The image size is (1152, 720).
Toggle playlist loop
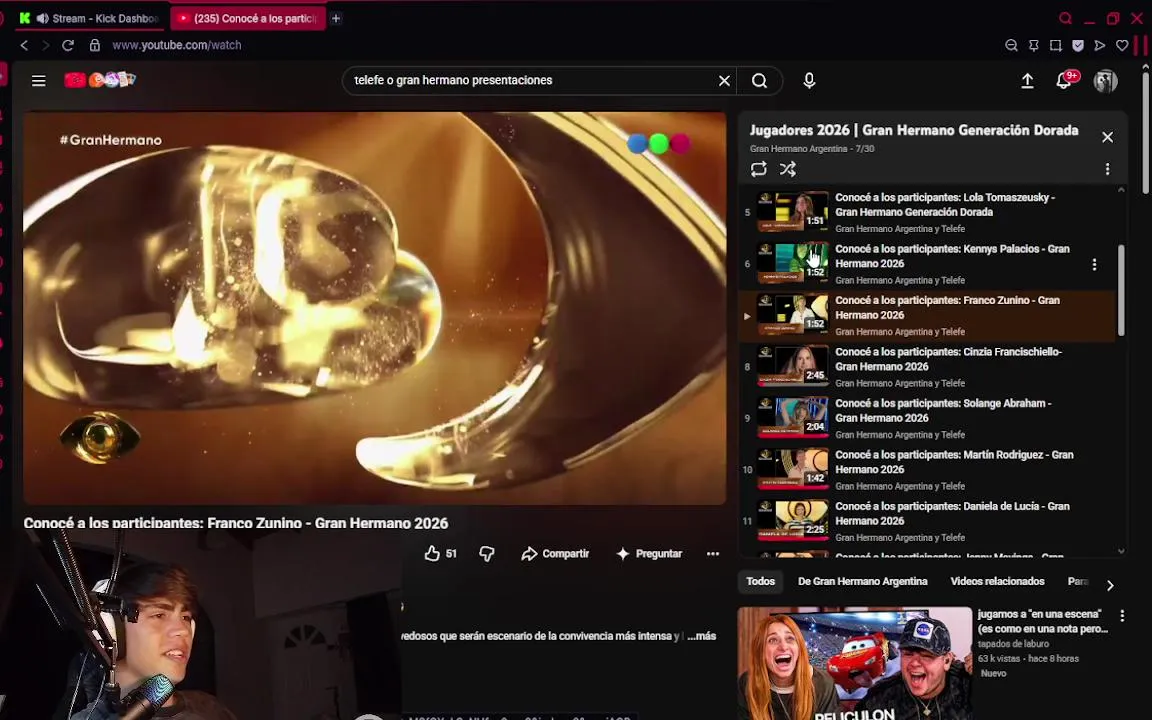tap(758, 169)
